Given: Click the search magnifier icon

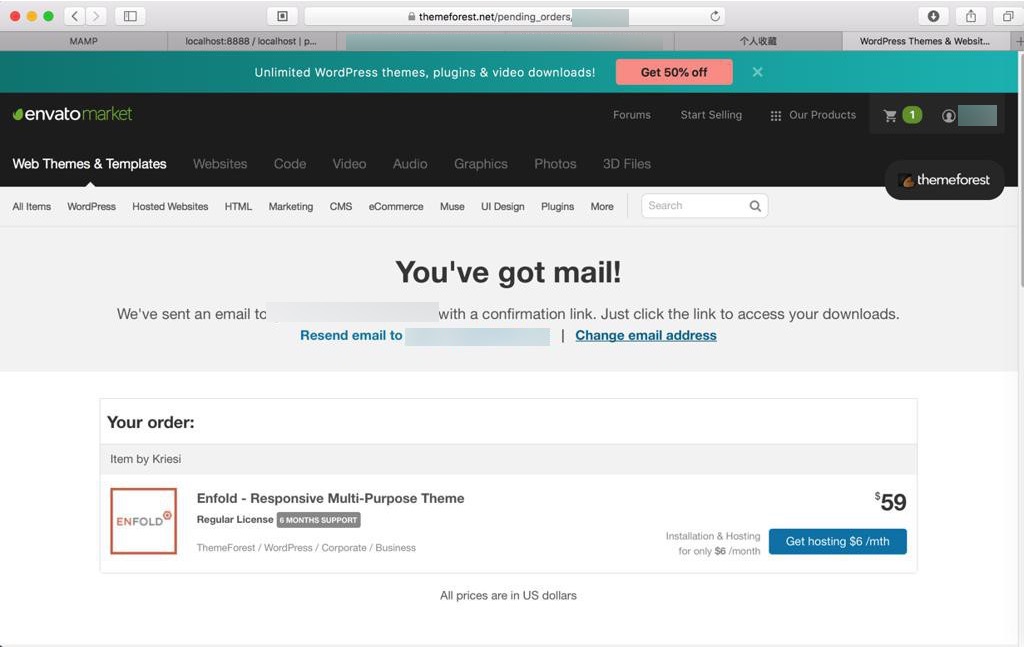Looking at the screenshot, I should coord(755,206).
